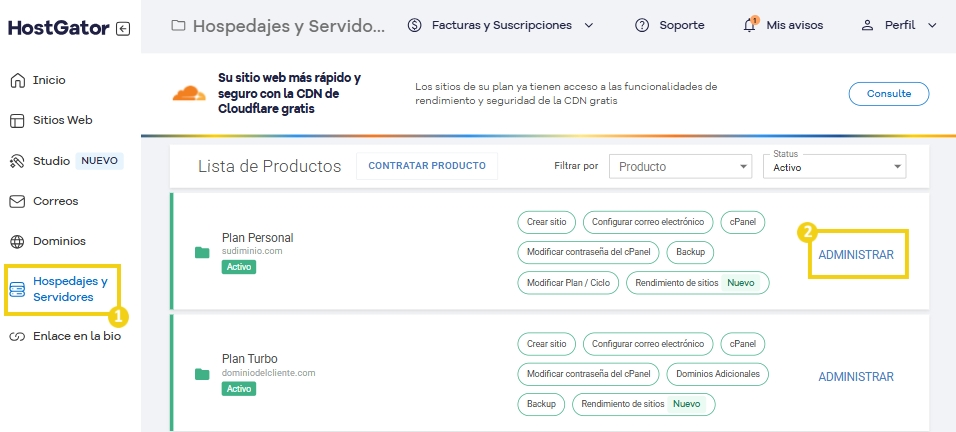Viewport: 956px width, 432px height.
Task: Click the Activo badge under Plan Turbo
Action: [x=238, y=389]
